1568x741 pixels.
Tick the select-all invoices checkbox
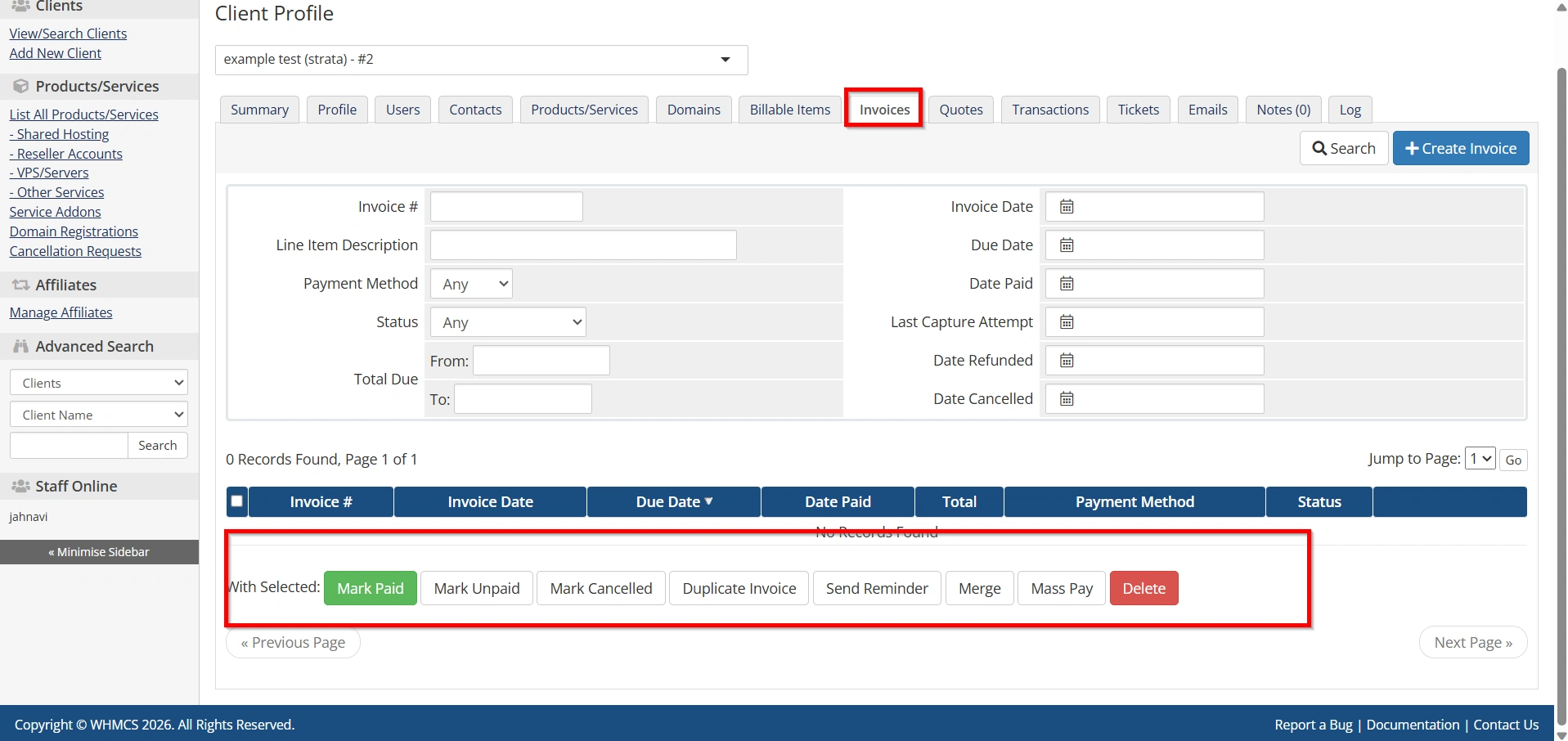click(237, 501)
